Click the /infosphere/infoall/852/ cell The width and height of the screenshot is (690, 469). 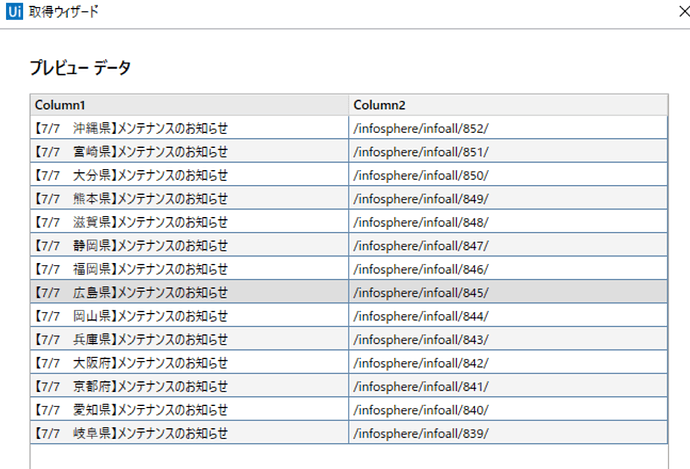point(508,128)
